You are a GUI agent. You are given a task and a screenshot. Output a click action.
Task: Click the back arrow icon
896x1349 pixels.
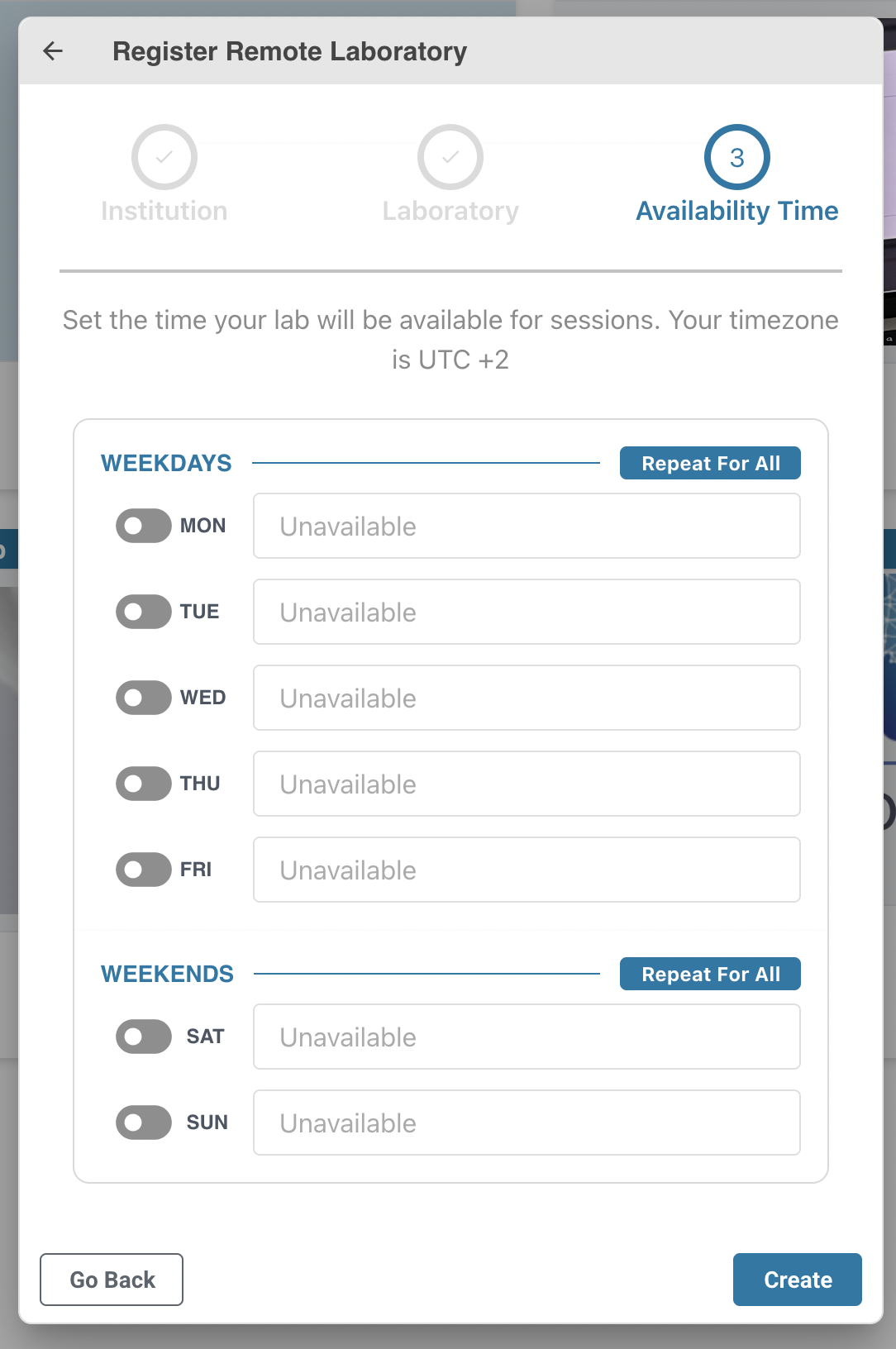[53, 51]
